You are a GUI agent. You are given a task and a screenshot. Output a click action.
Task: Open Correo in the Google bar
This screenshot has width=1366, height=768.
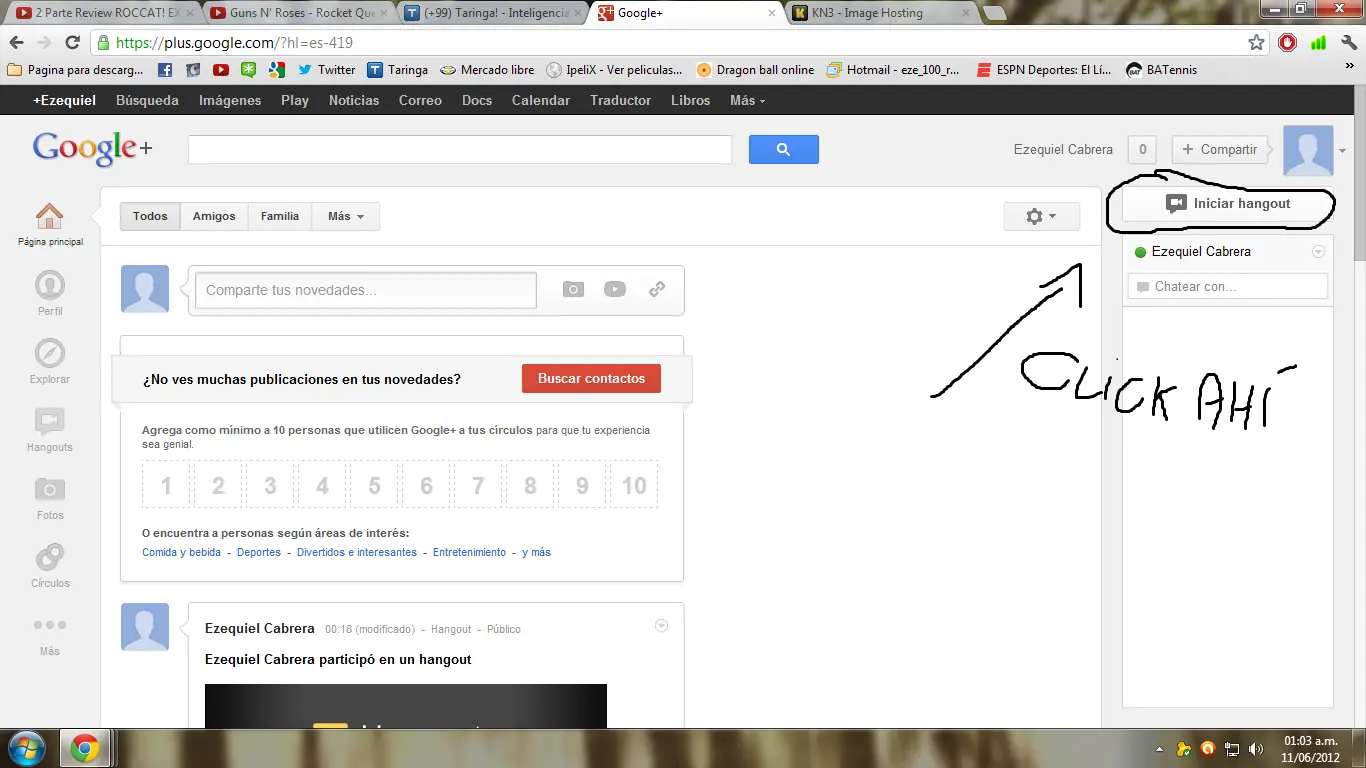pos(420,100)
